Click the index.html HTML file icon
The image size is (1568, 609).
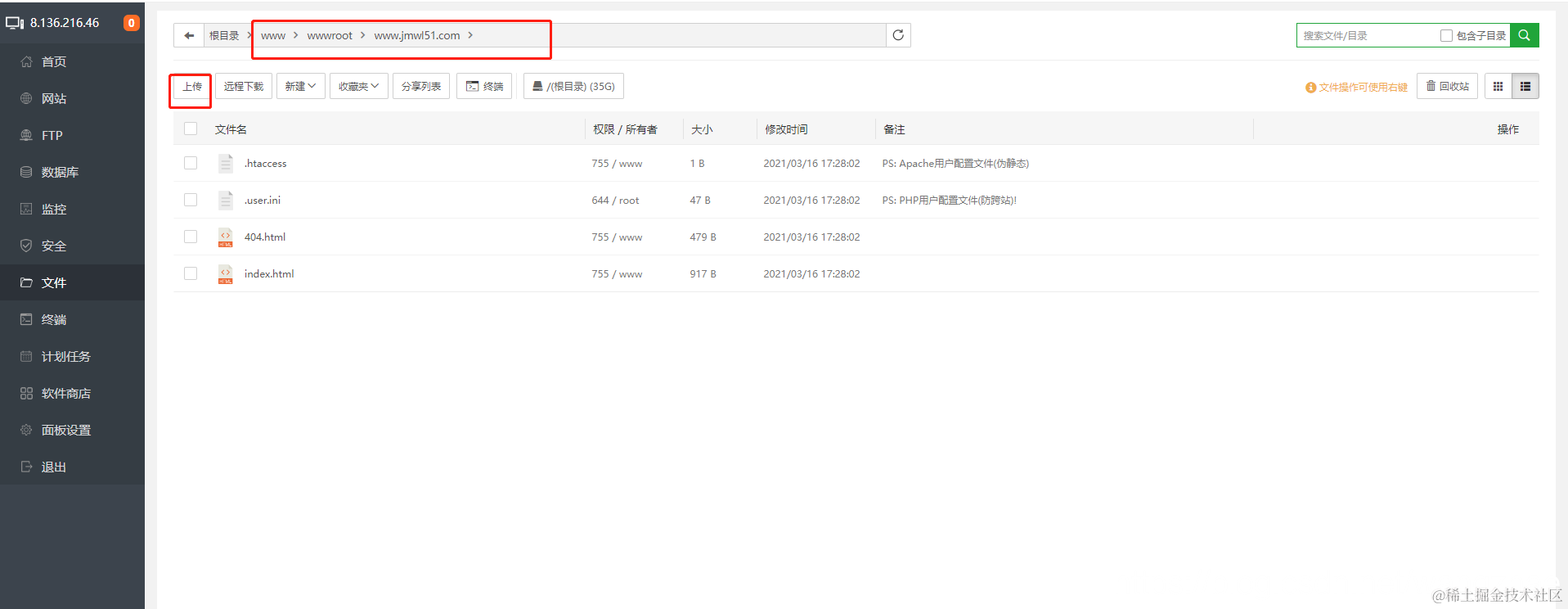click(x=226, y=274)
